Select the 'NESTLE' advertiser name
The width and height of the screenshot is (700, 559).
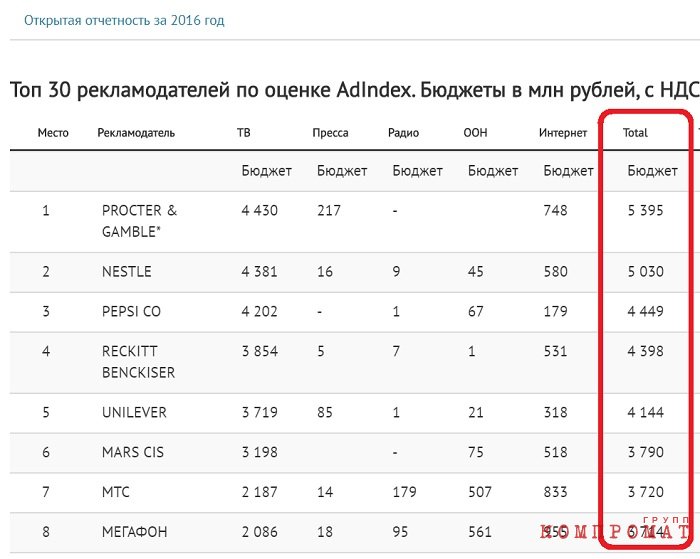(127, 271)
